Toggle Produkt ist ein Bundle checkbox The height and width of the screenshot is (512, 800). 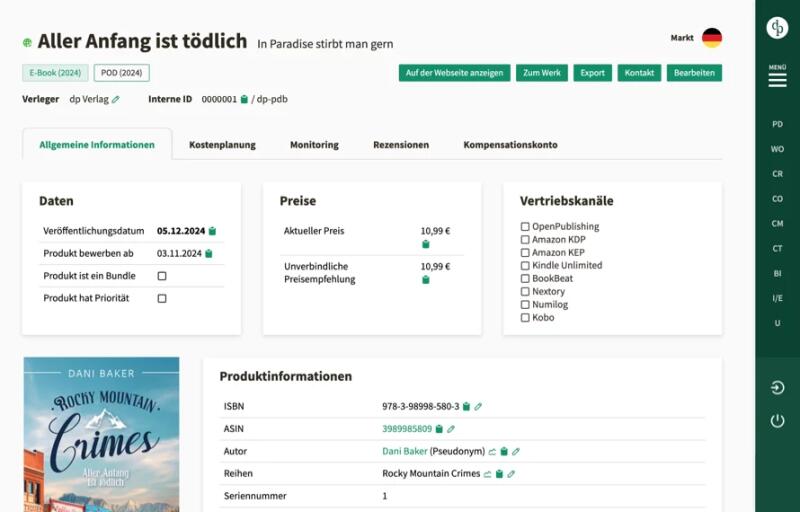click(162, 276)
